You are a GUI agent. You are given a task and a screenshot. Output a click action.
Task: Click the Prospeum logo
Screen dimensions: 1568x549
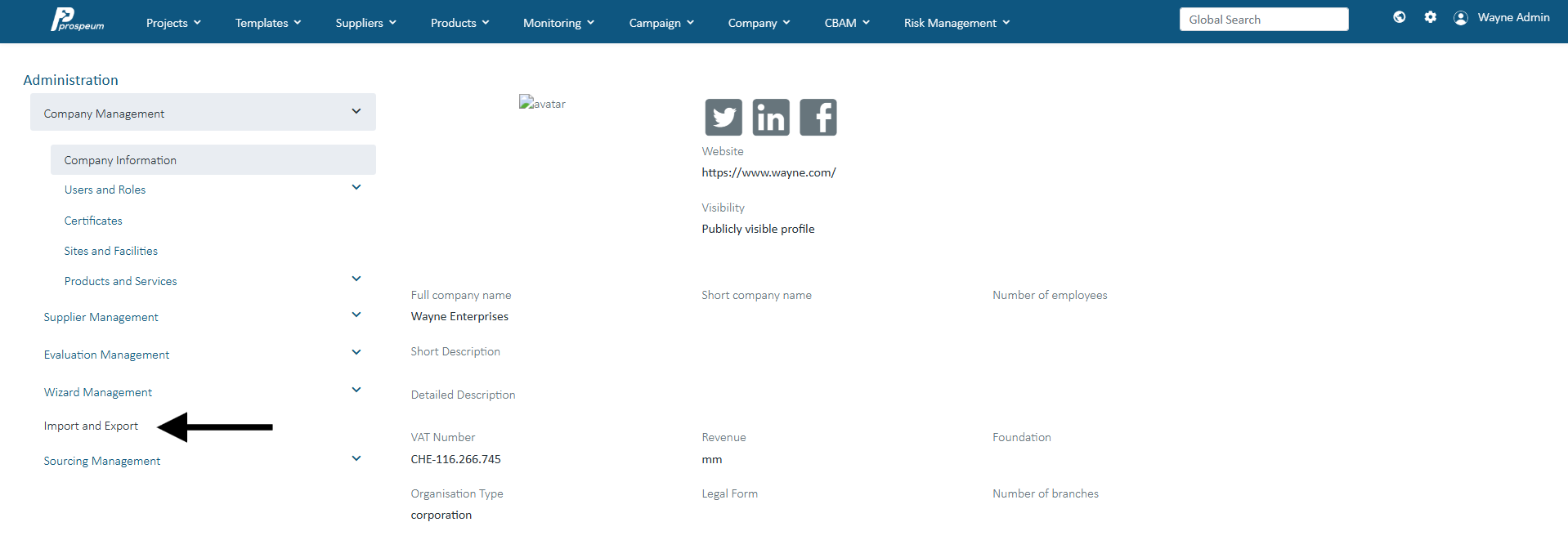pos(78,20)
